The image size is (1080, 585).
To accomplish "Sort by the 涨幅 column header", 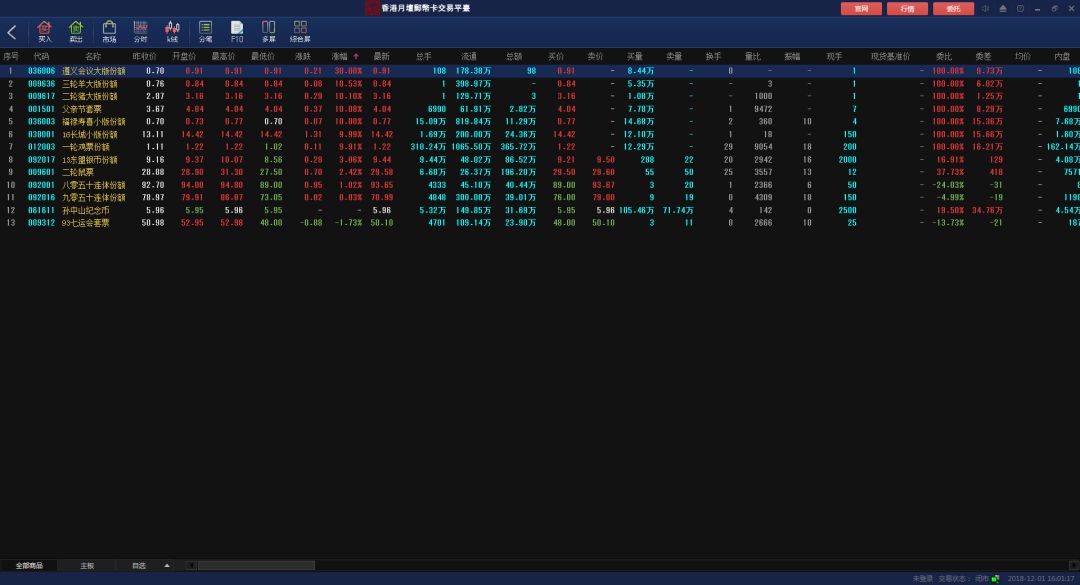I will point(340,57).
